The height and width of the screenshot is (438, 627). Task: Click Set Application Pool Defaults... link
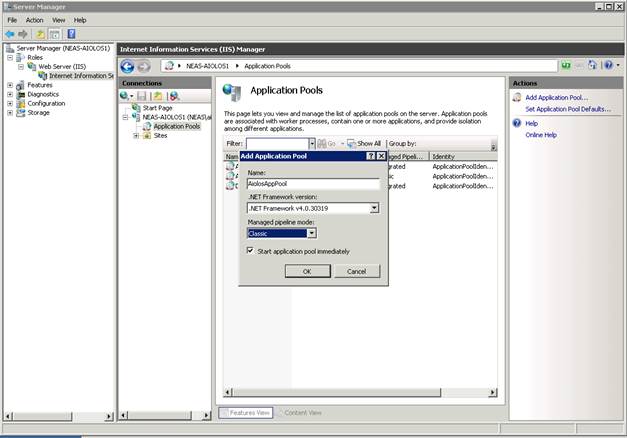click(568, 109)
